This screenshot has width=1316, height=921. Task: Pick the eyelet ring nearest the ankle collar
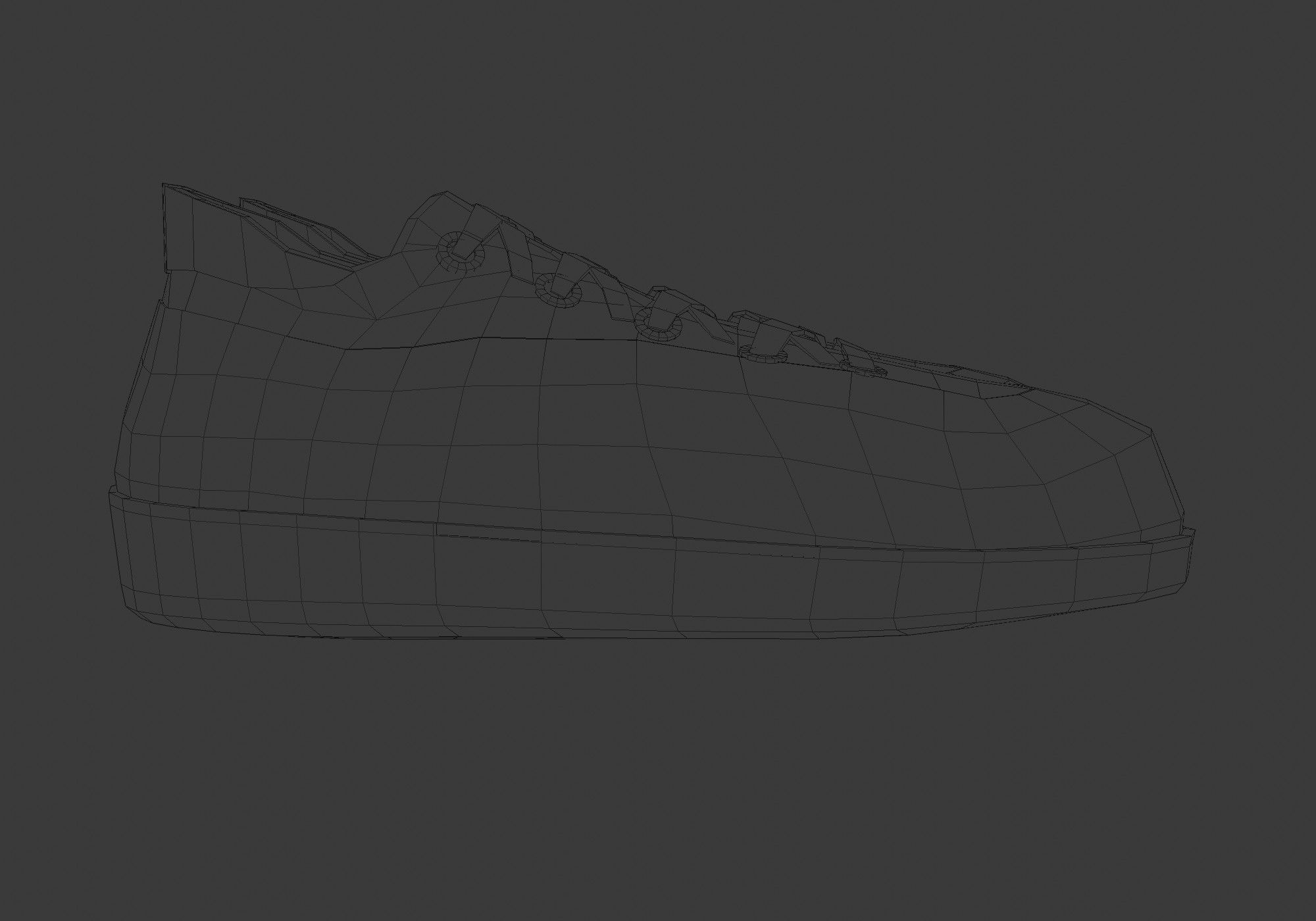pyautogui.click(x=461, y=252)
